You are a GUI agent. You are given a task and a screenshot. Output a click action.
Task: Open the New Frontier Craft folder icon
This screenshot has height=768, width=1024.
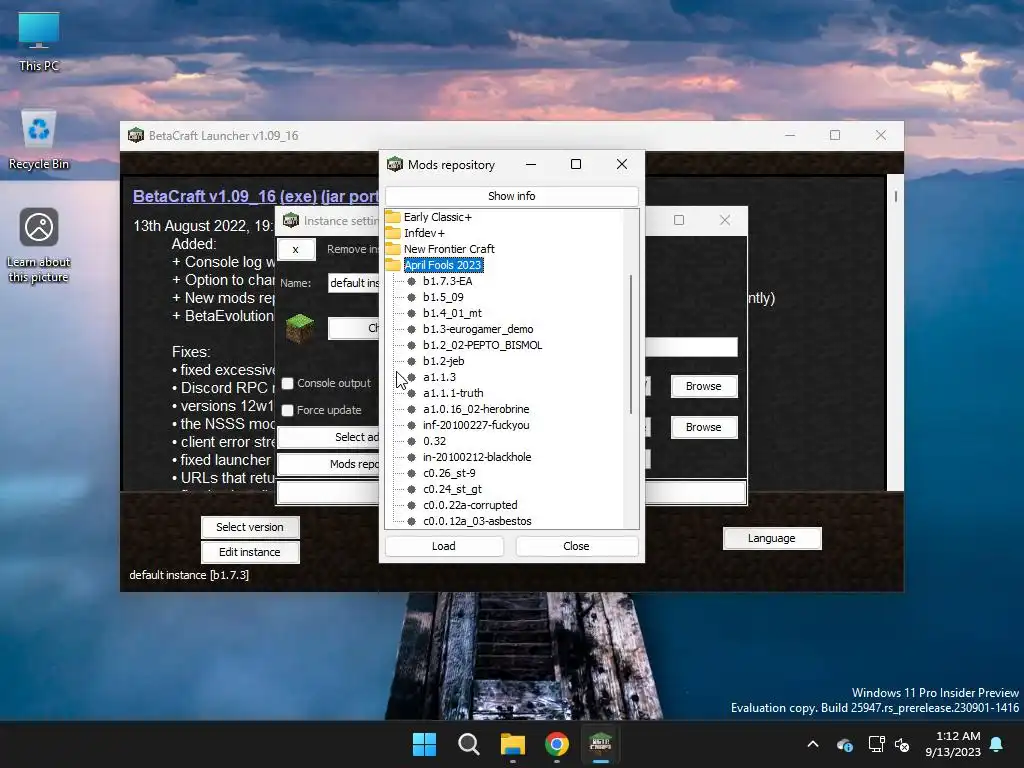(392, 249)
